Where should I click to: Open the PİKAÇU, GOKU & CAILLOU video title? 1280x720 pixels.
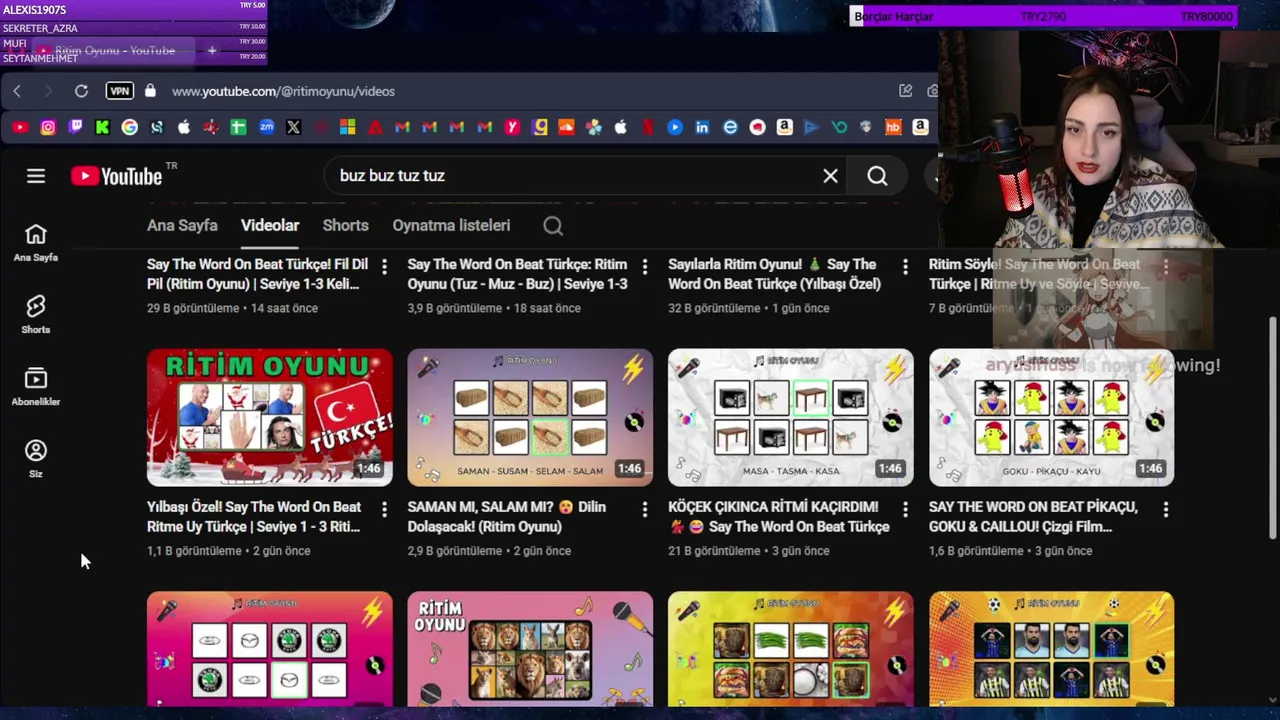click(1034, 517)
